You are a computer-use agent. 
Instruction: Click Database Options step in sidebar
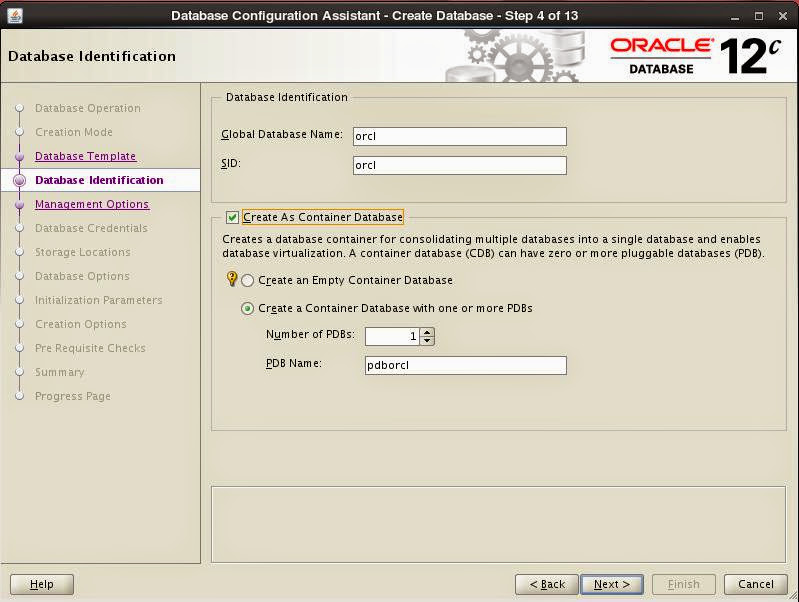[82, 276]
